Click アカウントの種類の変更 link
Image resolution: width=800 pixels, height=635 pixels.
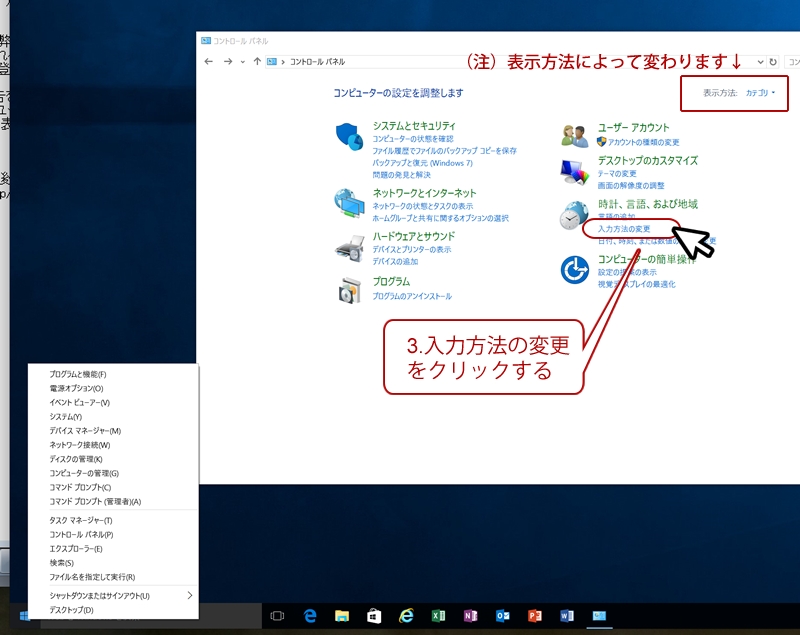(643, 142)
